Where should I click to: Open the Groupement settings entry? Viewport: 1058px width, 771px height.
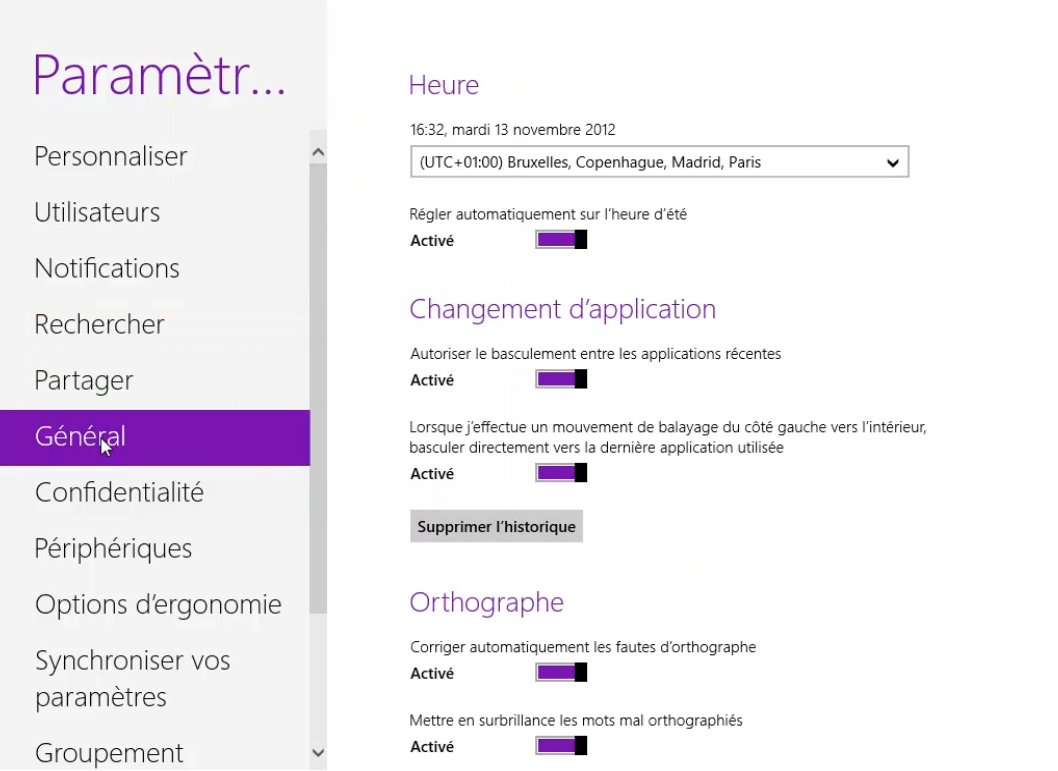(x=109, y=752)
